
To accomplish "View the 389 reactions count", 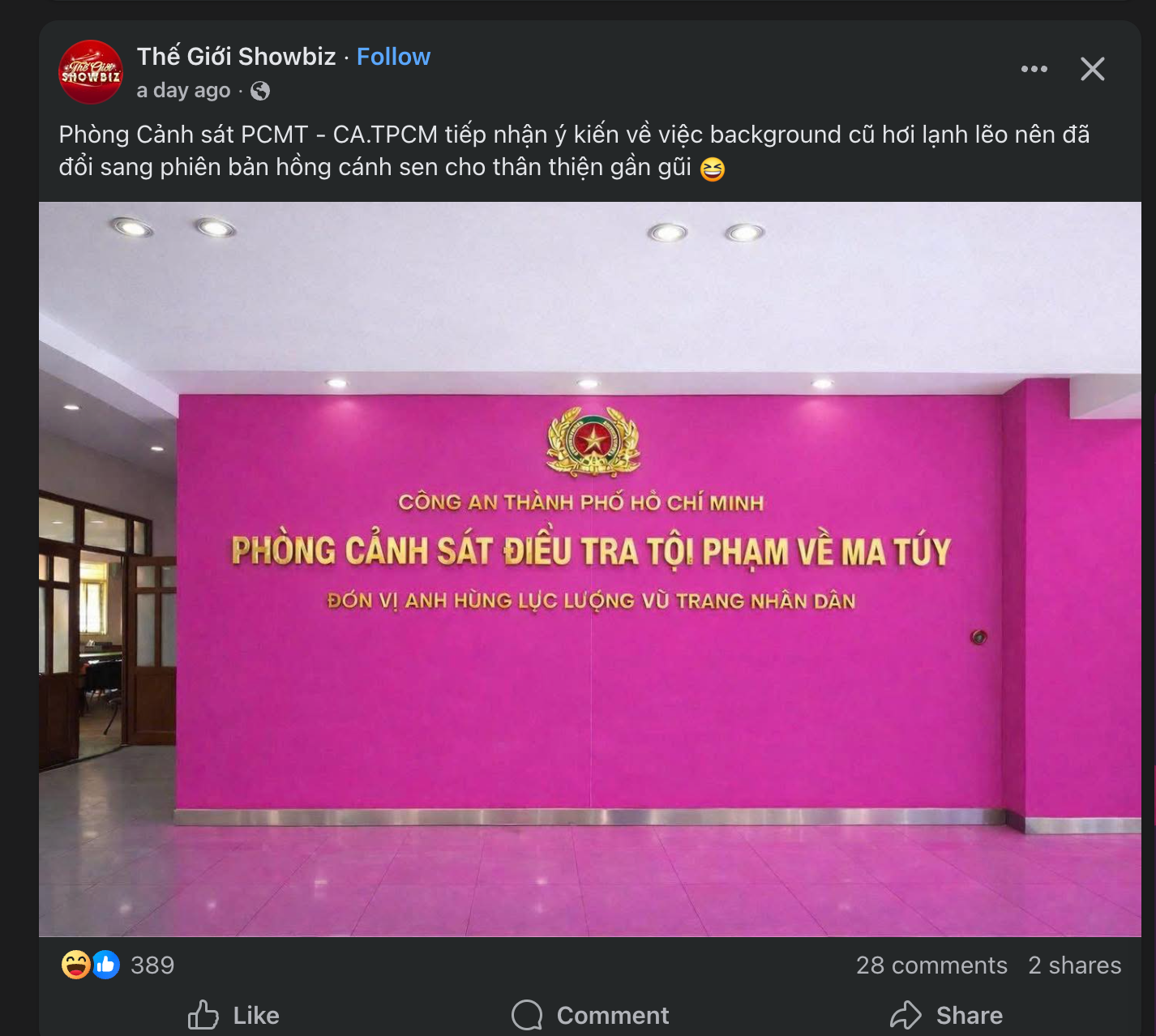I will [152, 965].
